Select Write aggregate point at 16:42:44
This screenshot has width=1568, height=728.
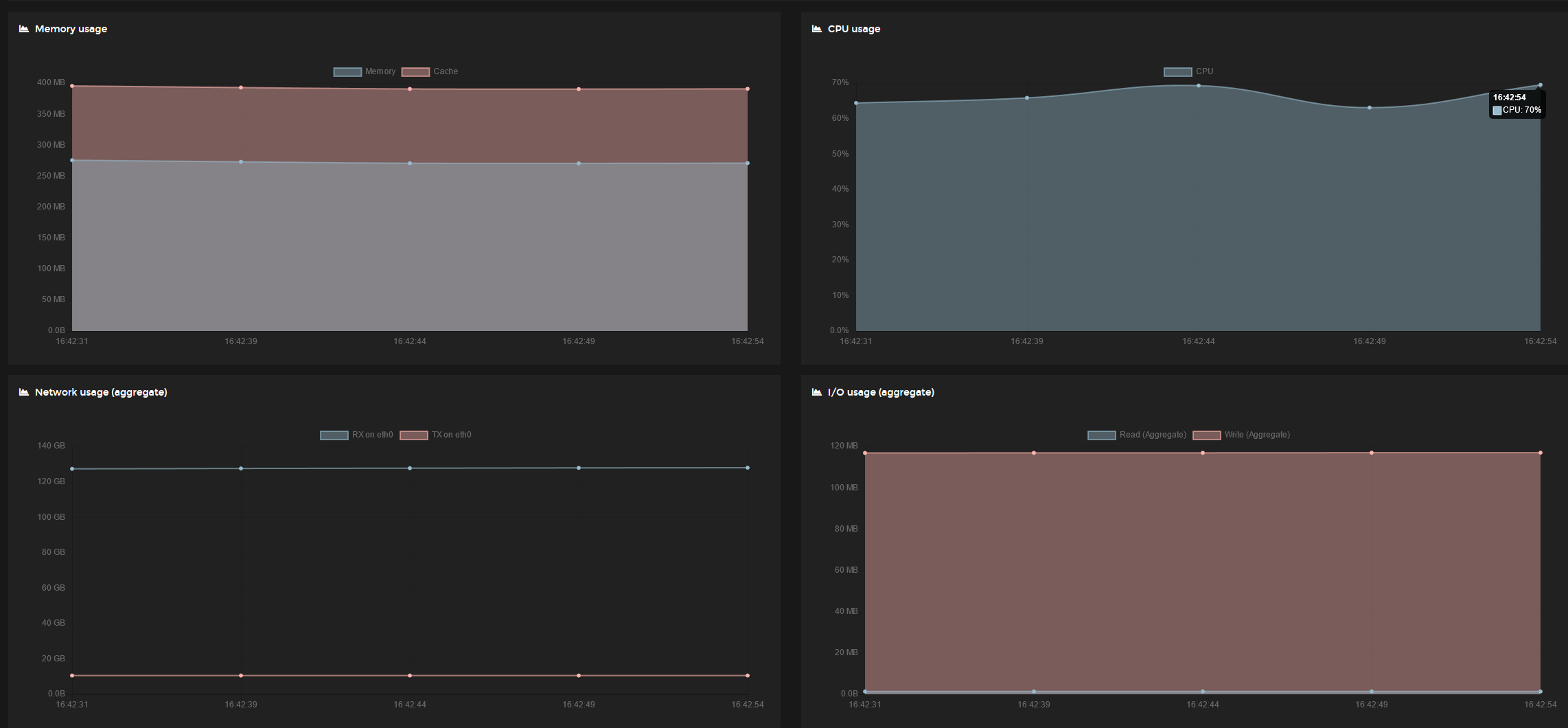(x=1203, y=453)
